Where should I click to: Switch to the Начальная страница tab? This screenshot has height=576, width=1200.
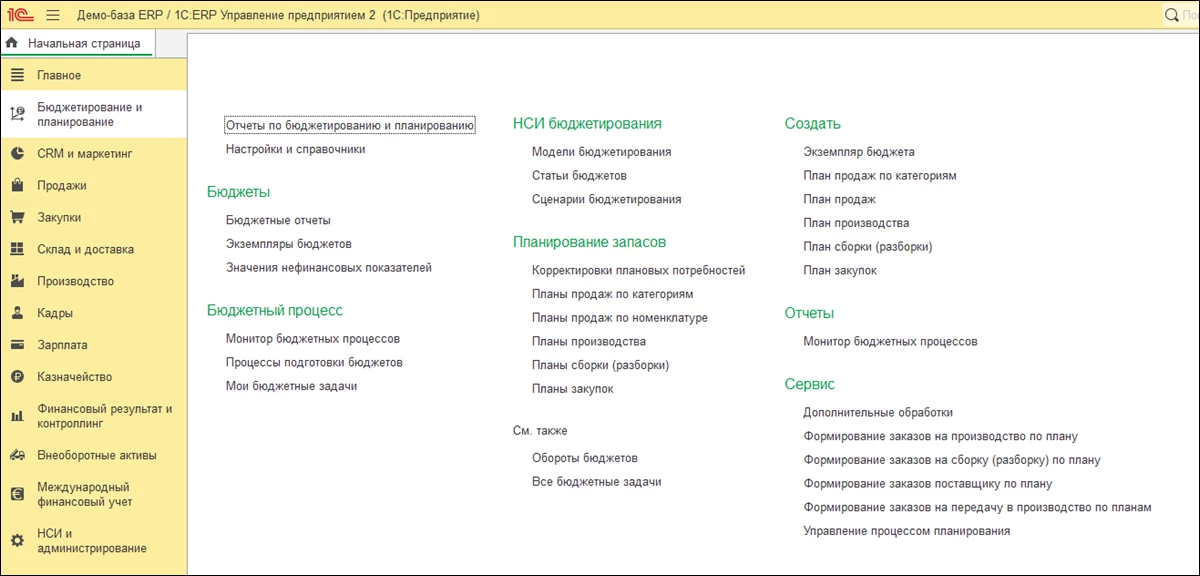click(77, 43)
